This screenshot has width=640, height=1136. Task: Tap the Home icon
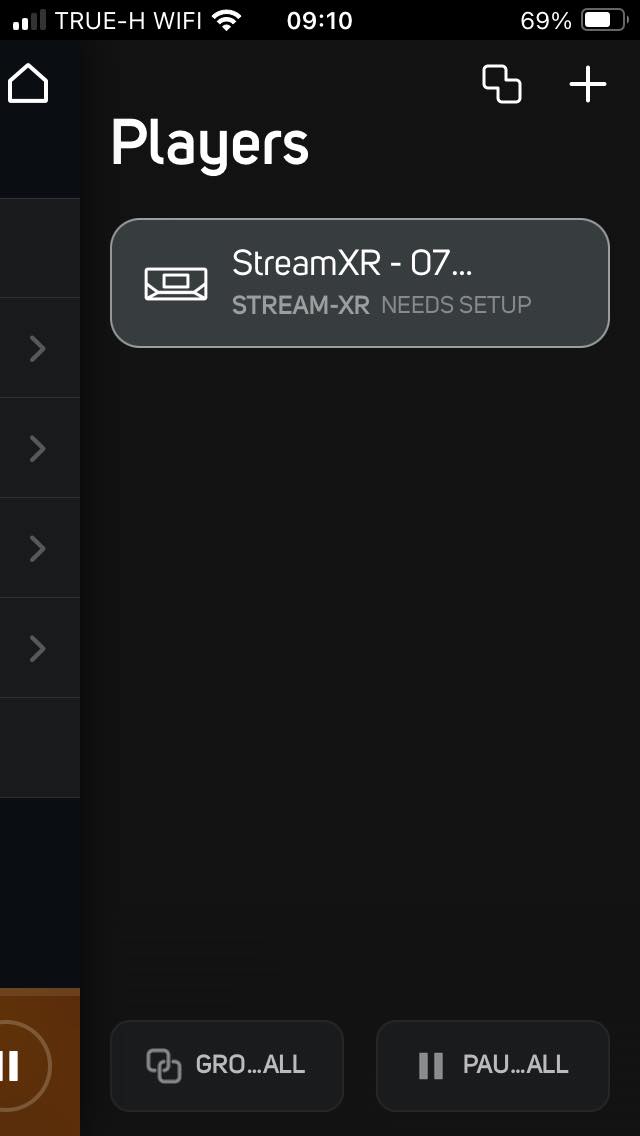28,83
